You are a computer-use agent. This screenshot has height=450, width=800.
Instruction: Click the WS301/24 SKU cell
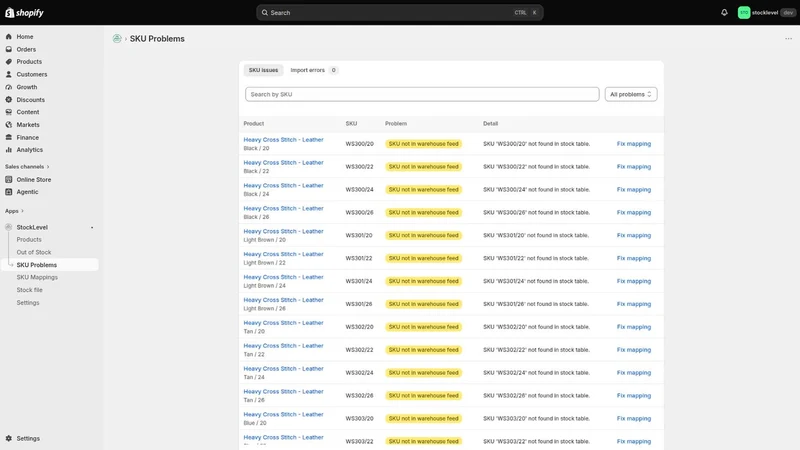(359, 282)
